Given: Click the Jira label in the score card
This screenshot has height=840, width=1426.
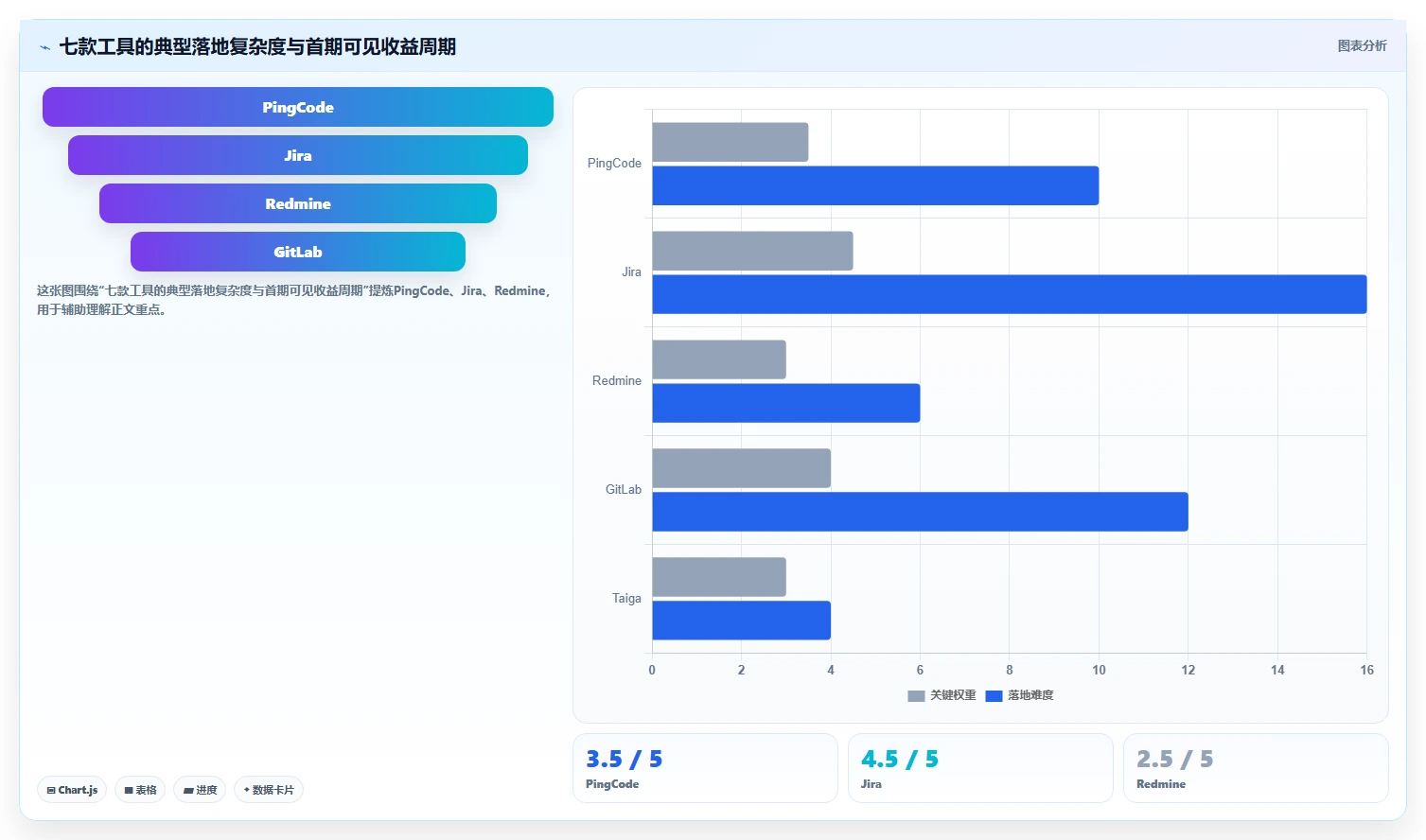Looking at the screenshot, I should click(871, 784).
